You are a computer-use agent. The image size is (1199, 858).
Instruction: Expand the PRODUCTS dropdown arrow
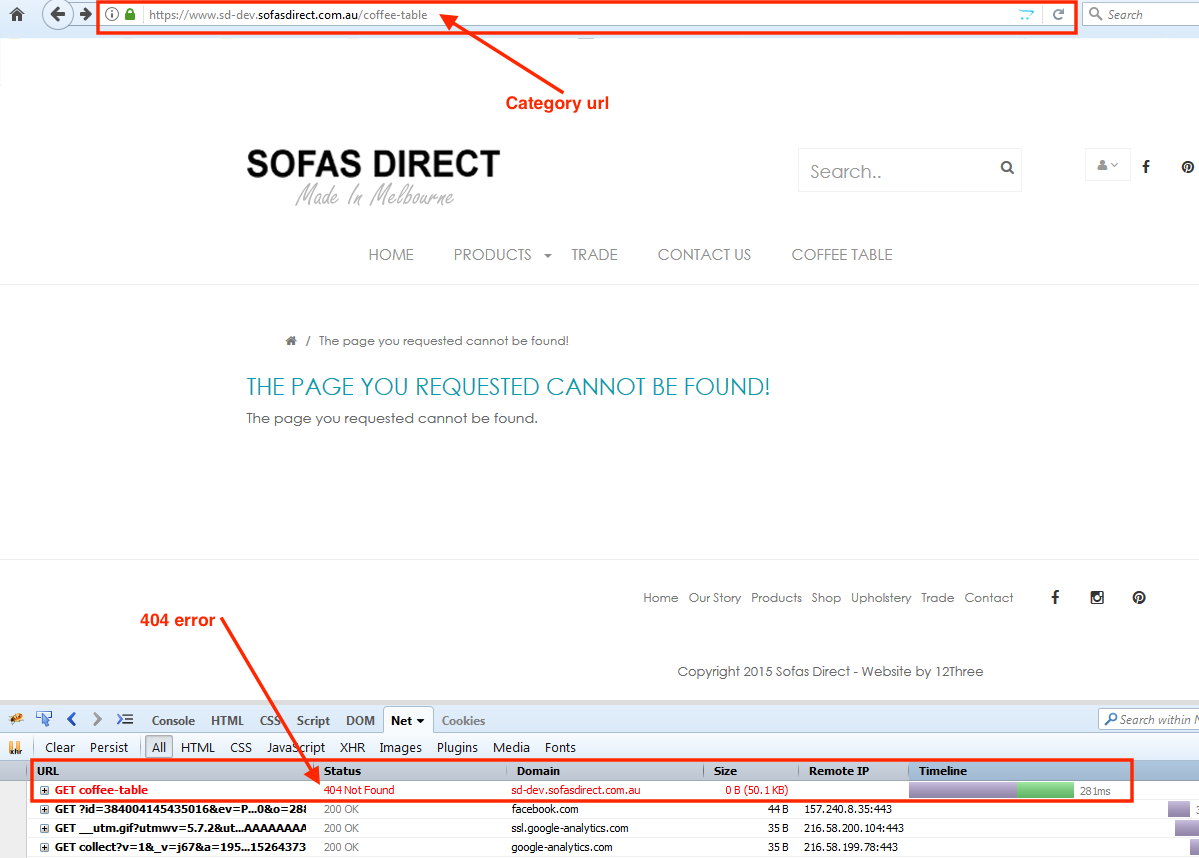click(548, 256)
